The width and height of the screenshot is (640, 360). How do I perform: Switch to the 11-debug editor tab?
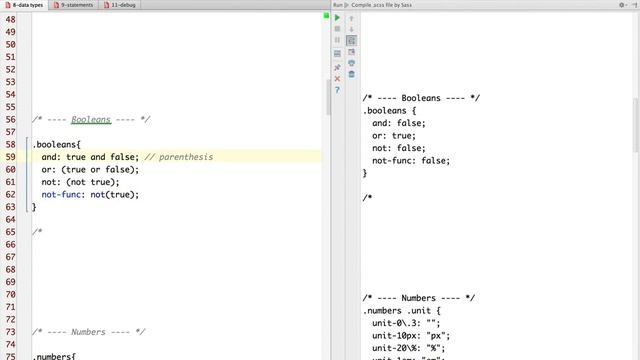(x=120, y=5)
